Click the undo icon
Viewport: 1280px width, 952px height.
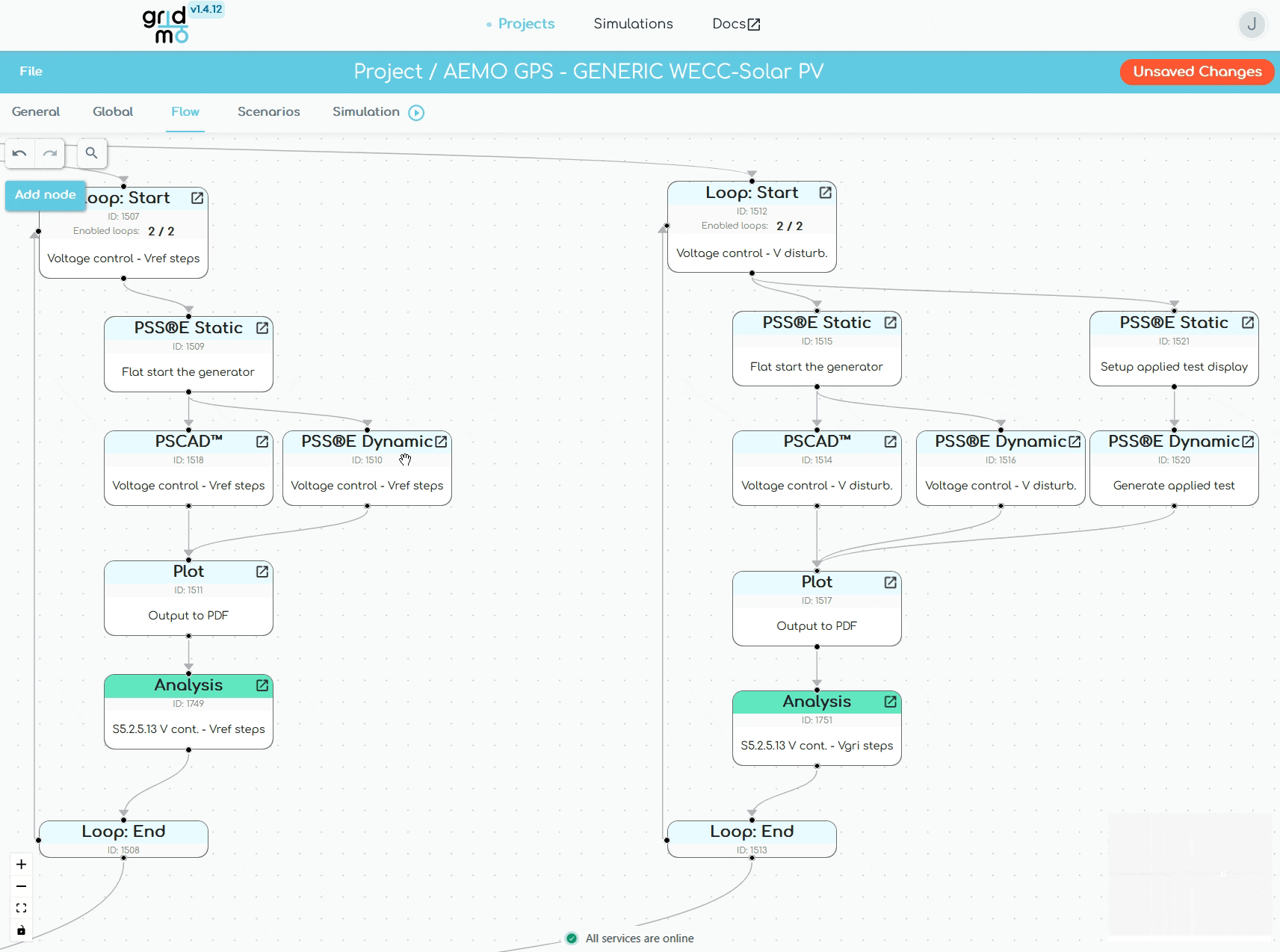[x=19, y=153]
